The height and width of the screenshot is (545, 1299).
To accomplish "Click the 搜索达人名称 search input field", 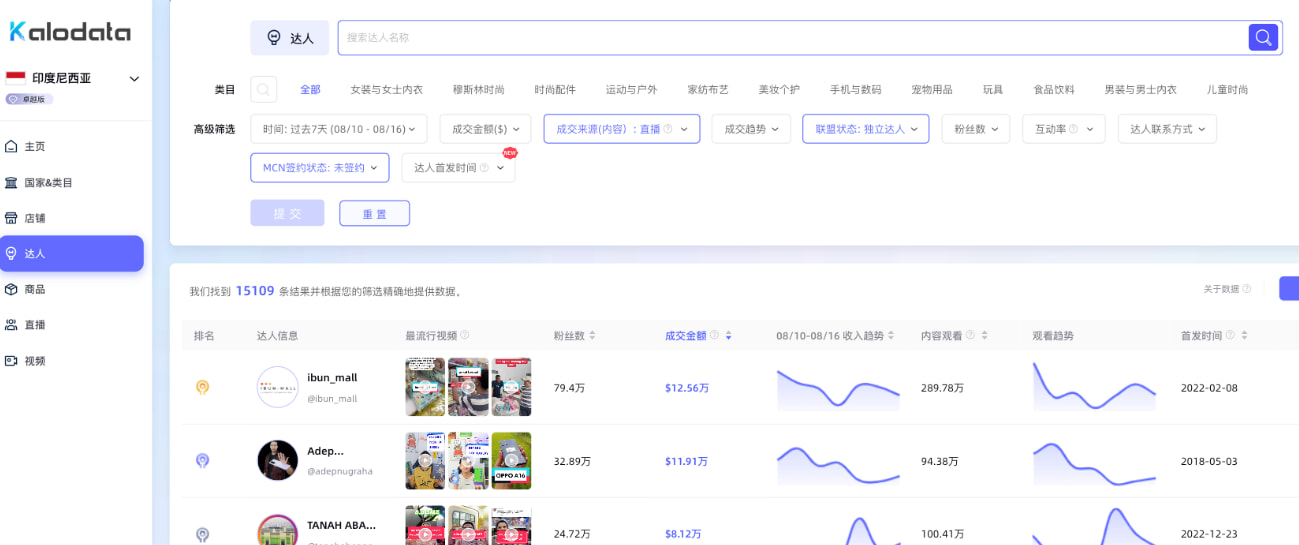I will pyautogui.click(x=792, y=38).
